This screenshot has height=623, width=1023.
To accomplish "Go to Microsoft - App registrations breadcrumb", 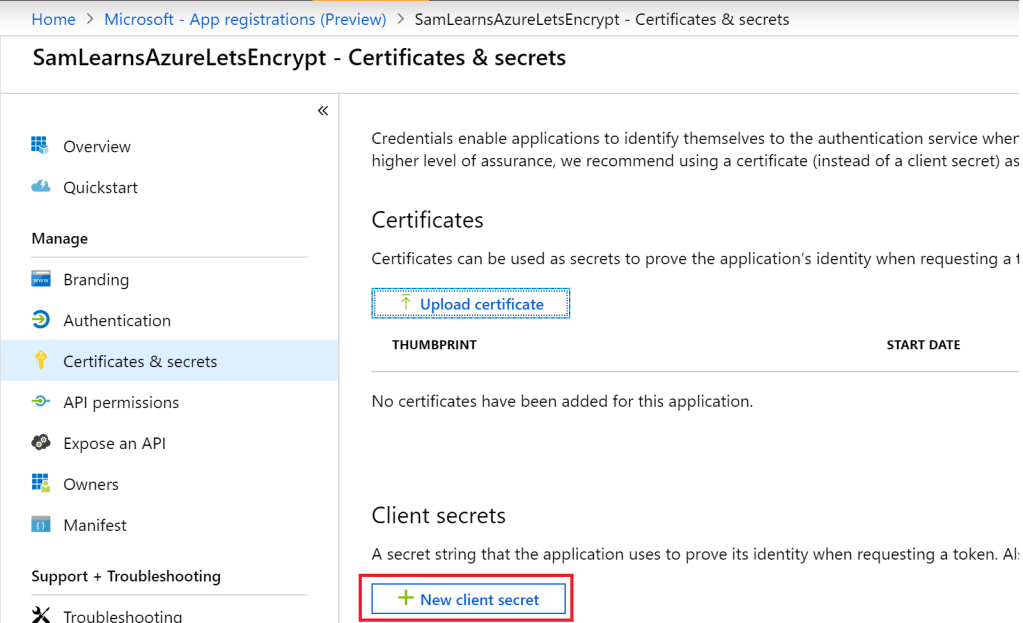I will [245, 19].
